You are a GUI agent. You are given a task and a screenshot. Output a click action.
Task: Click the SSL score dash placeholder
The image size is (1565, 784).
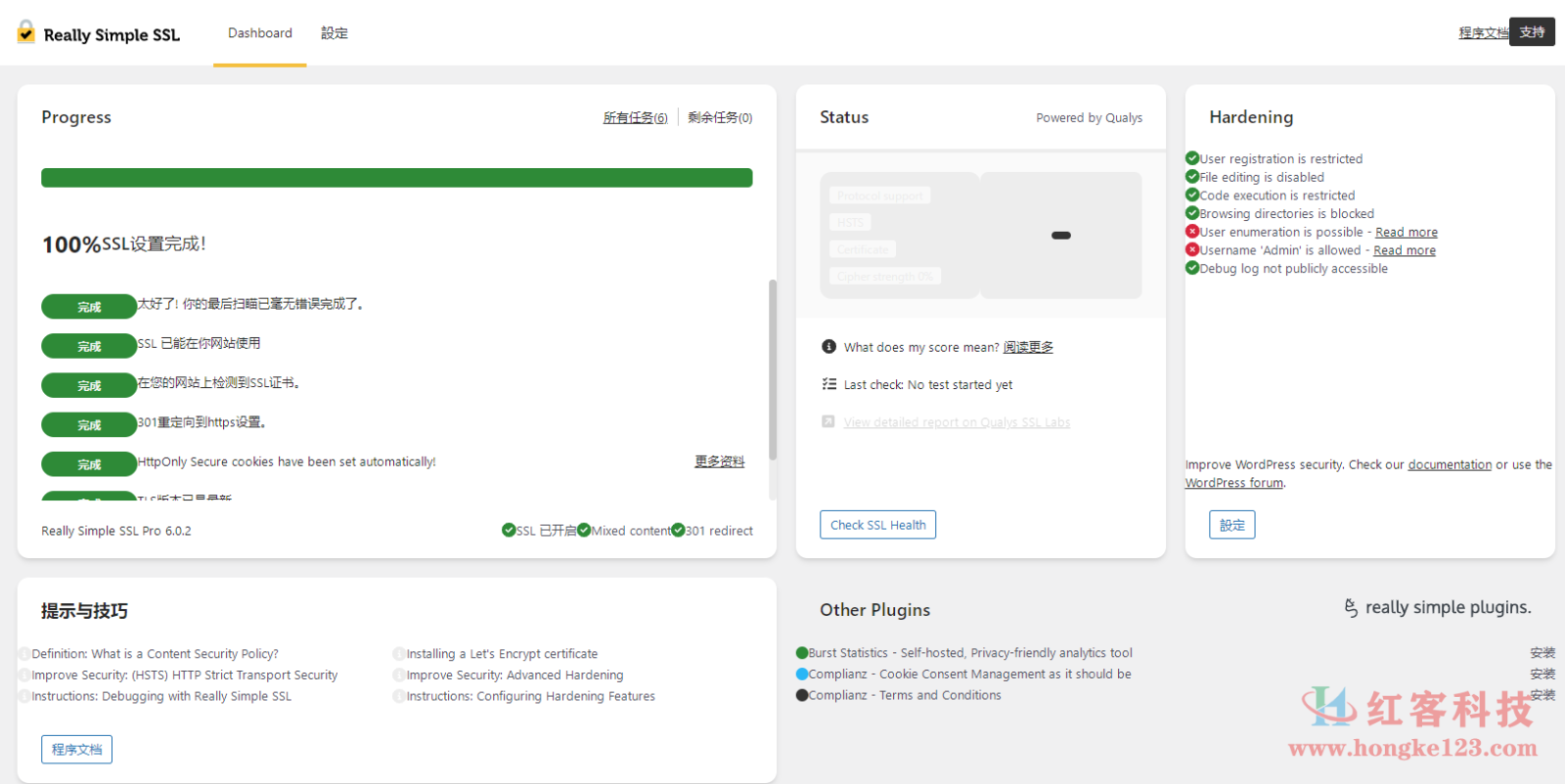[1061, 236]
